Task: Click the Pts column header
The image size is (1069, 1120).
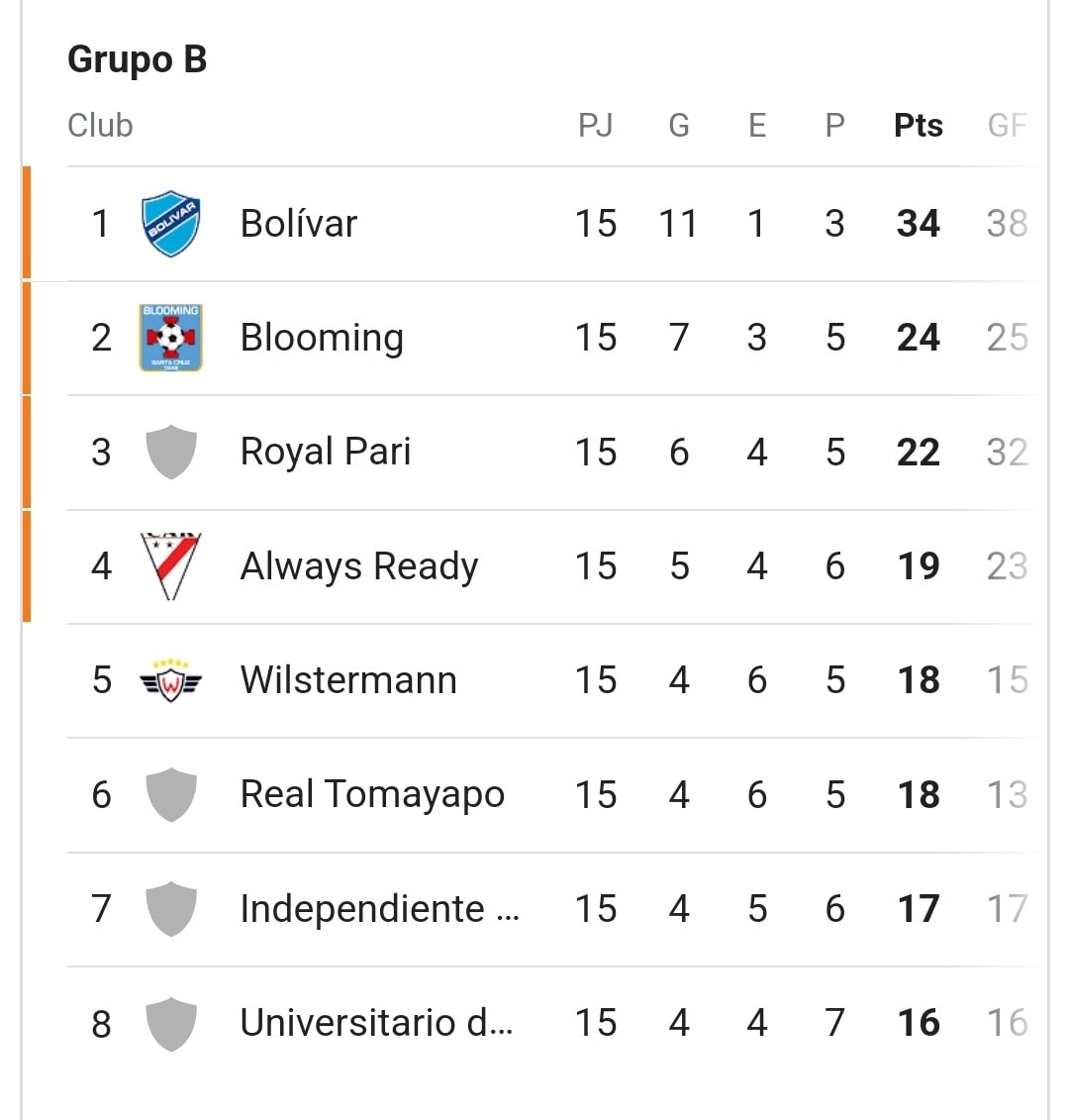Action: tap(919, 126)
